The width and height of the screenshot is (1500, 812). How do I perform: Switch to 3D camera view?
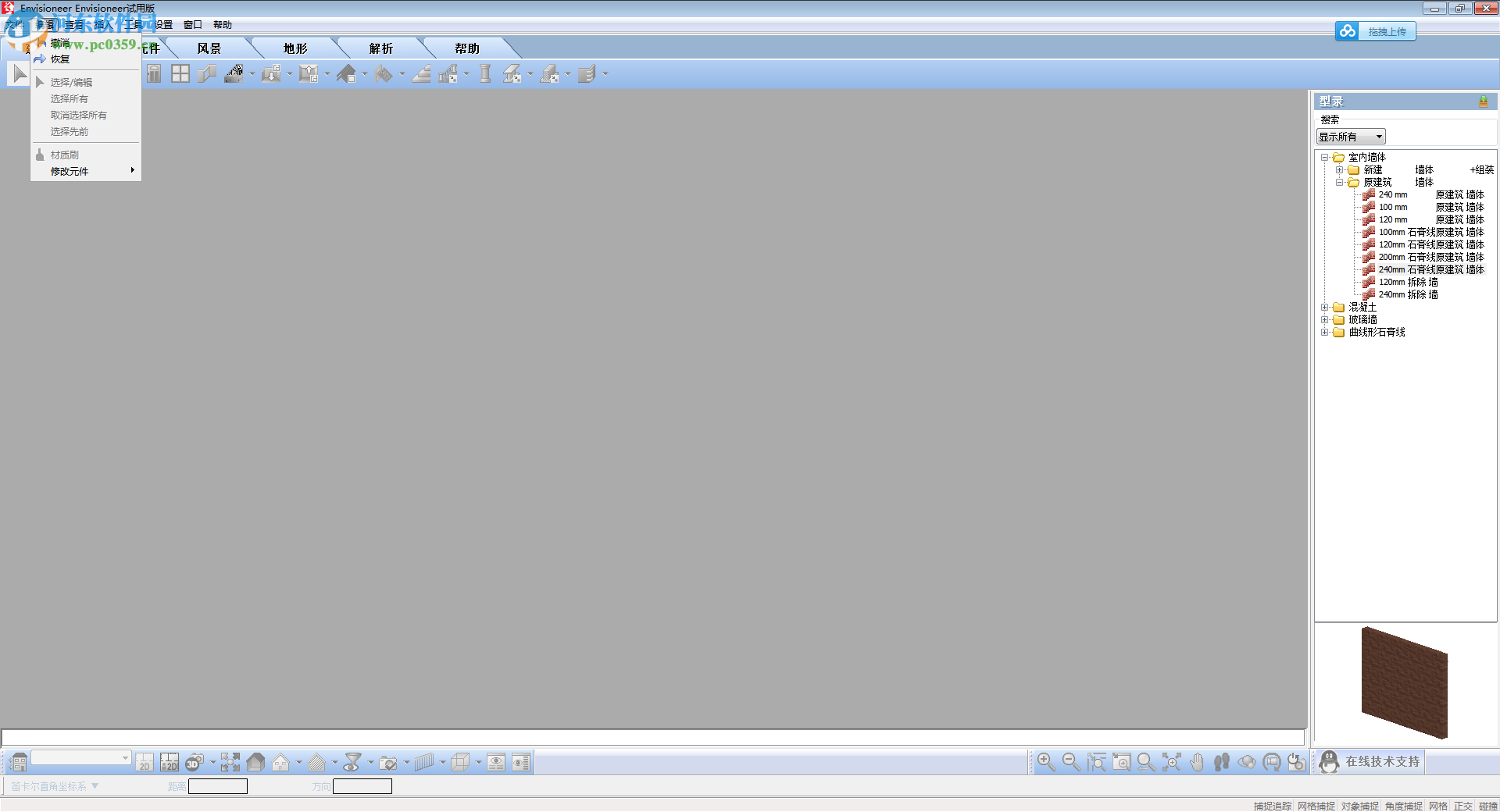195,762
